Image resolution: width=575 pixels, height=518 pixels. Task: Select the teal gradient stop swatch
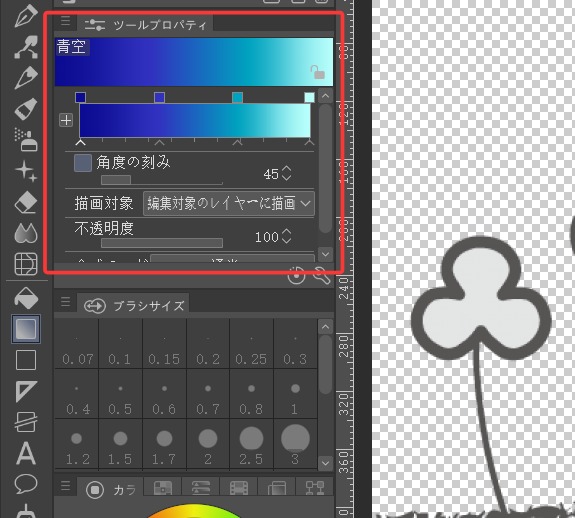[238, 98]
